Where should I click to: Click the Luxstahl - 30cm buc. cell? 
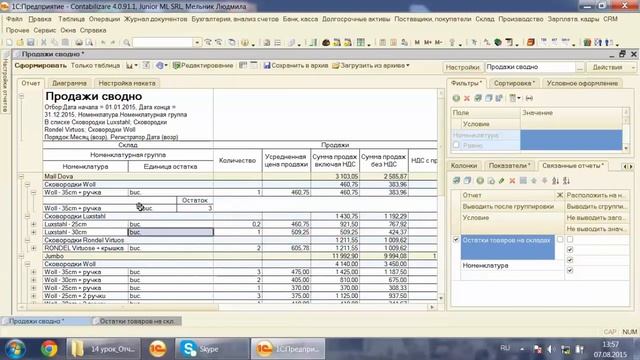(171, 232)
